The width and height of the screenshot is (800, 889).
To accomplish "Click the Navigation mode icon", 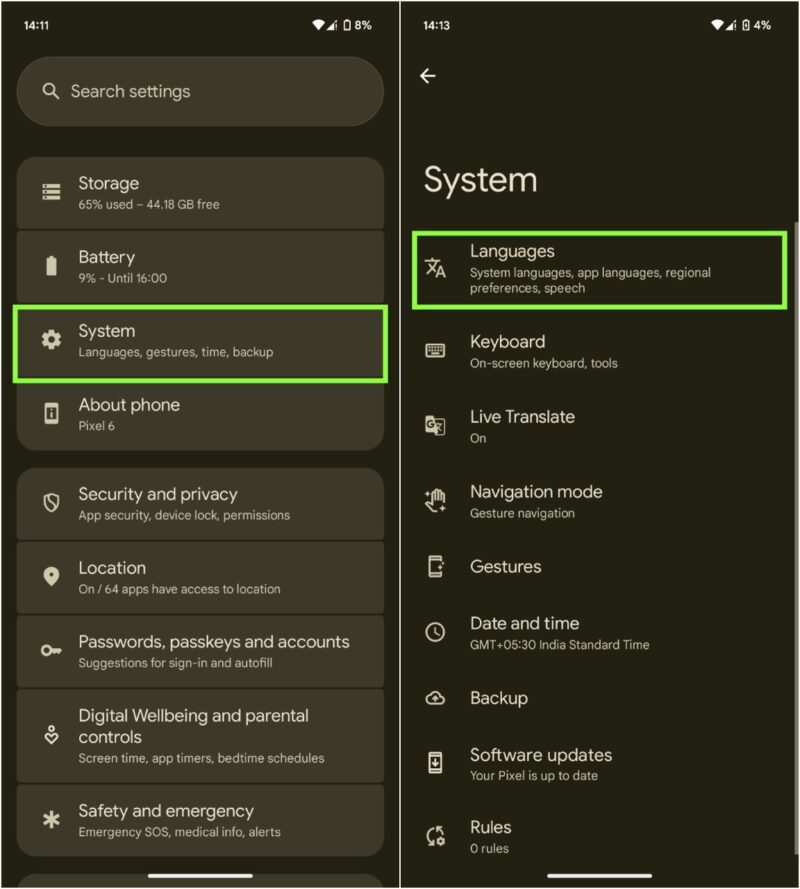I will click(436, 500).
